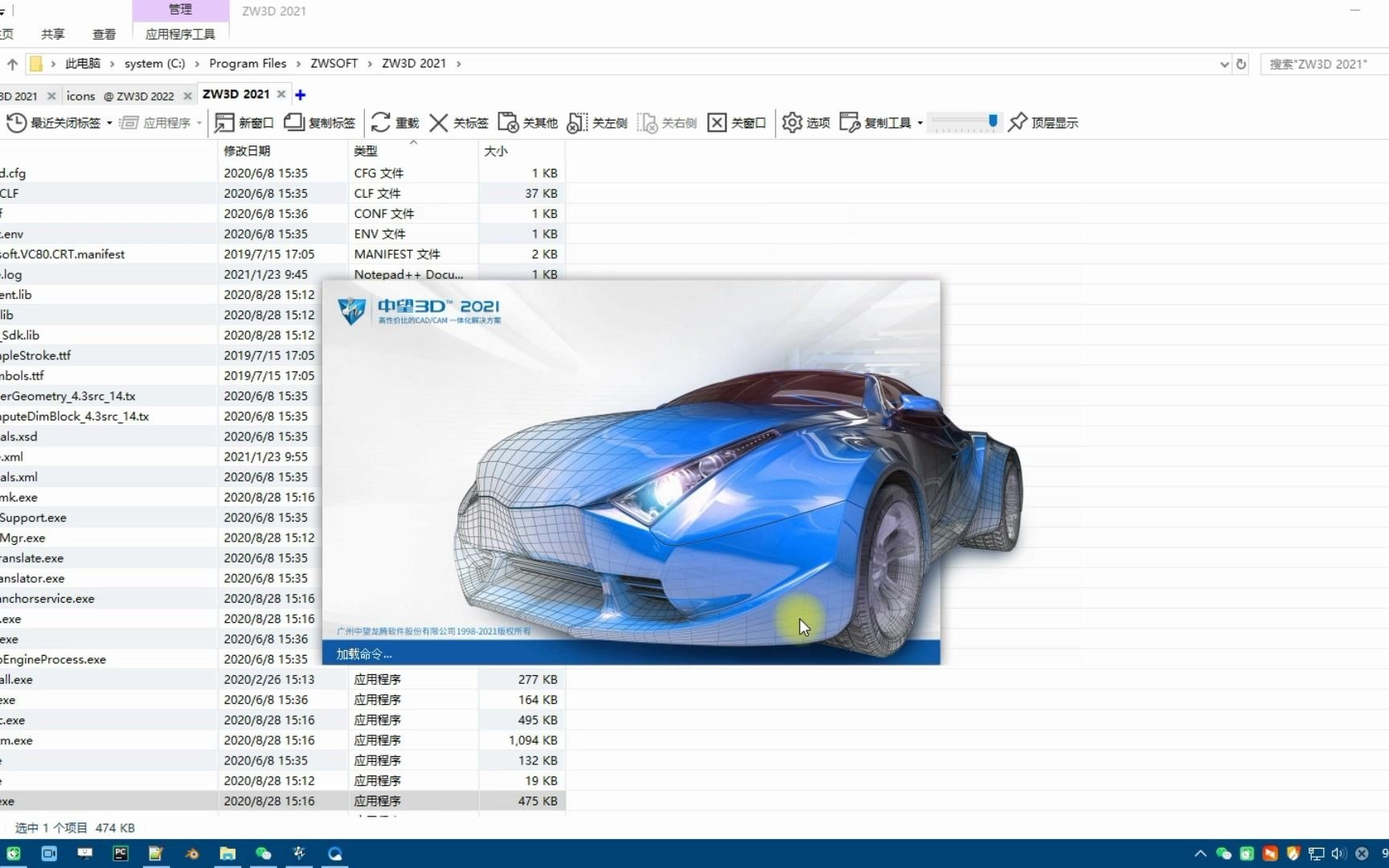Close other tabs with 关其他
Screen dimensions: 1389x868
pyautogui.click(x=527, y=122)
